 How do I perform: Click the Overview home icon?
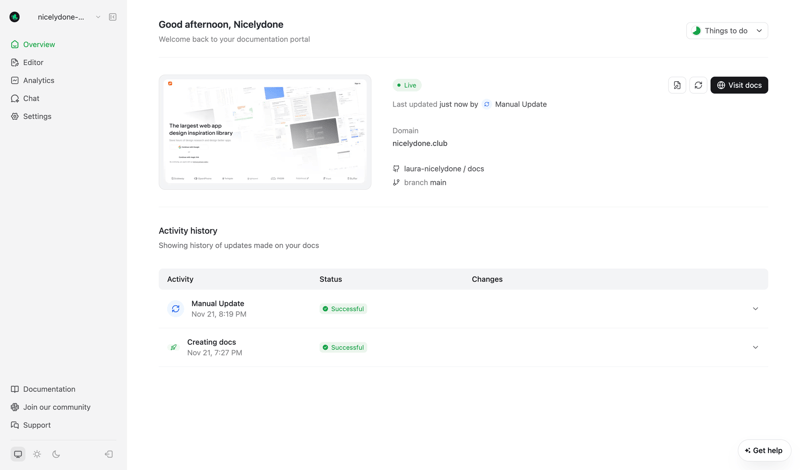[x=15, y=44]
